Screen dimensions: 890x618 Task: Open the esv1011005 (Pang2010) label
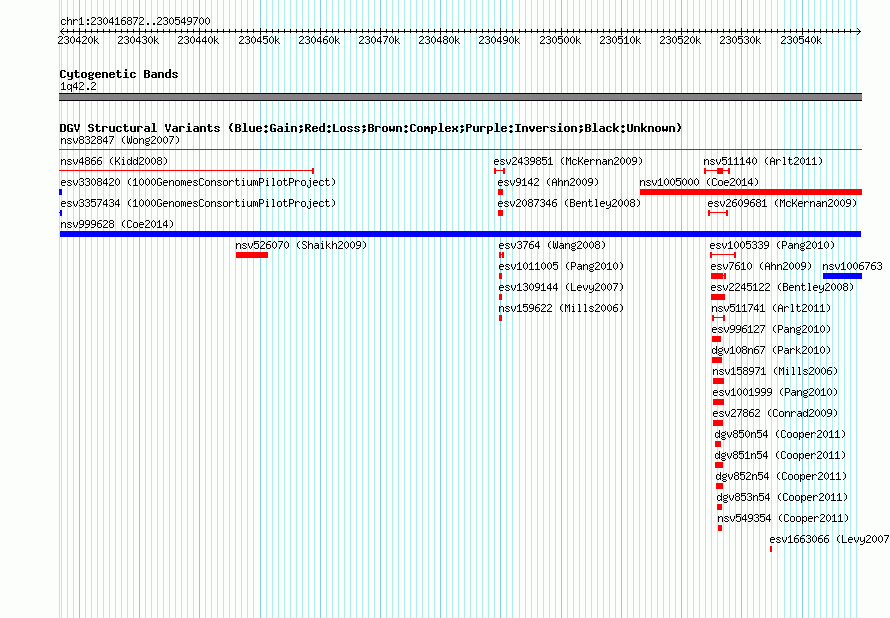[x=561, y=266]
